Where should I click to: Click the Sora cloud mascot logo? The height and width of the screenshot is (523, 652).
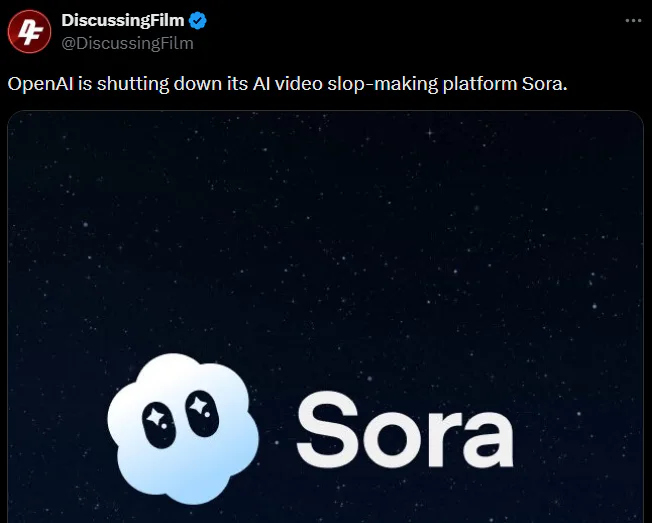[x=183, y=428]
